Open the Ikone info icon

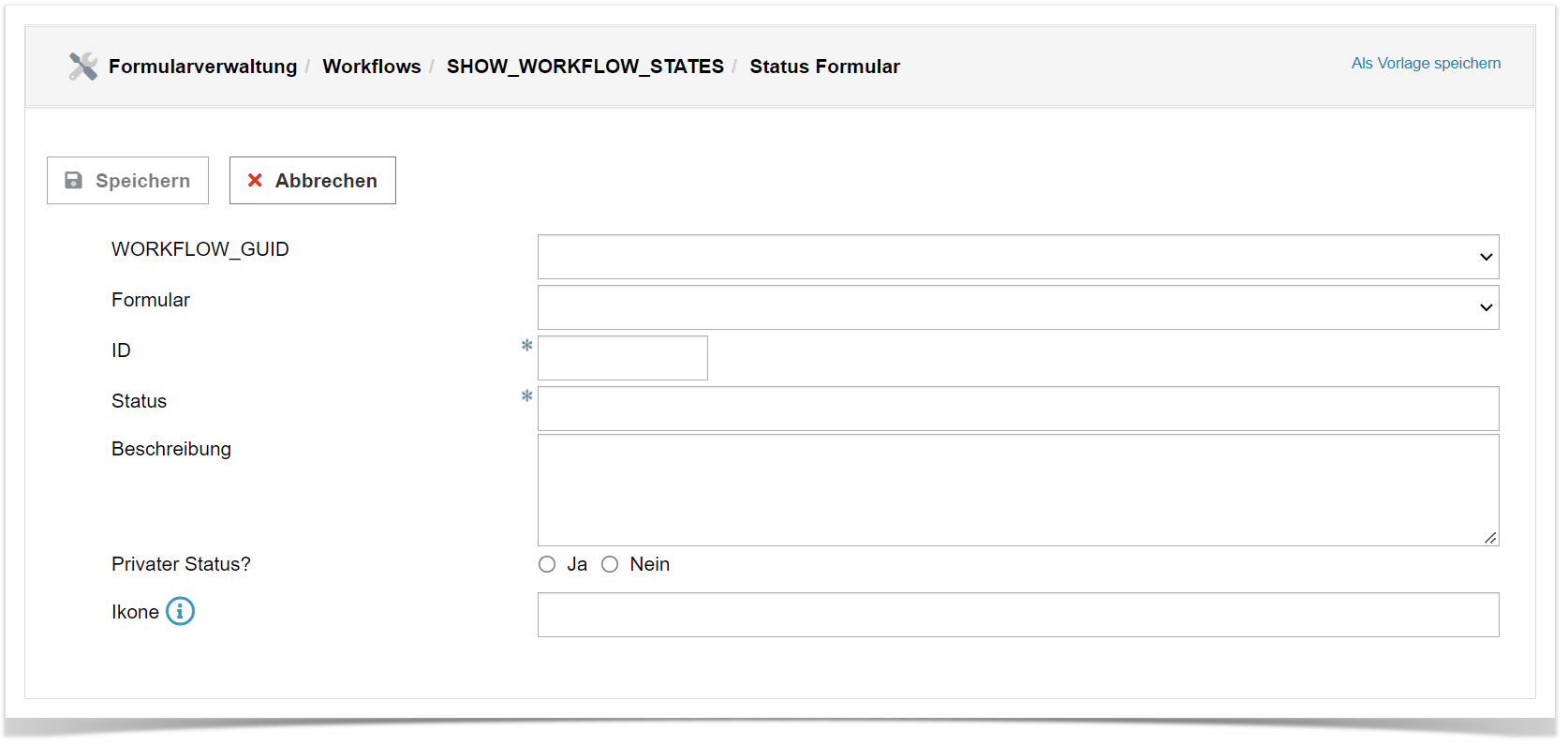(180, 612)
